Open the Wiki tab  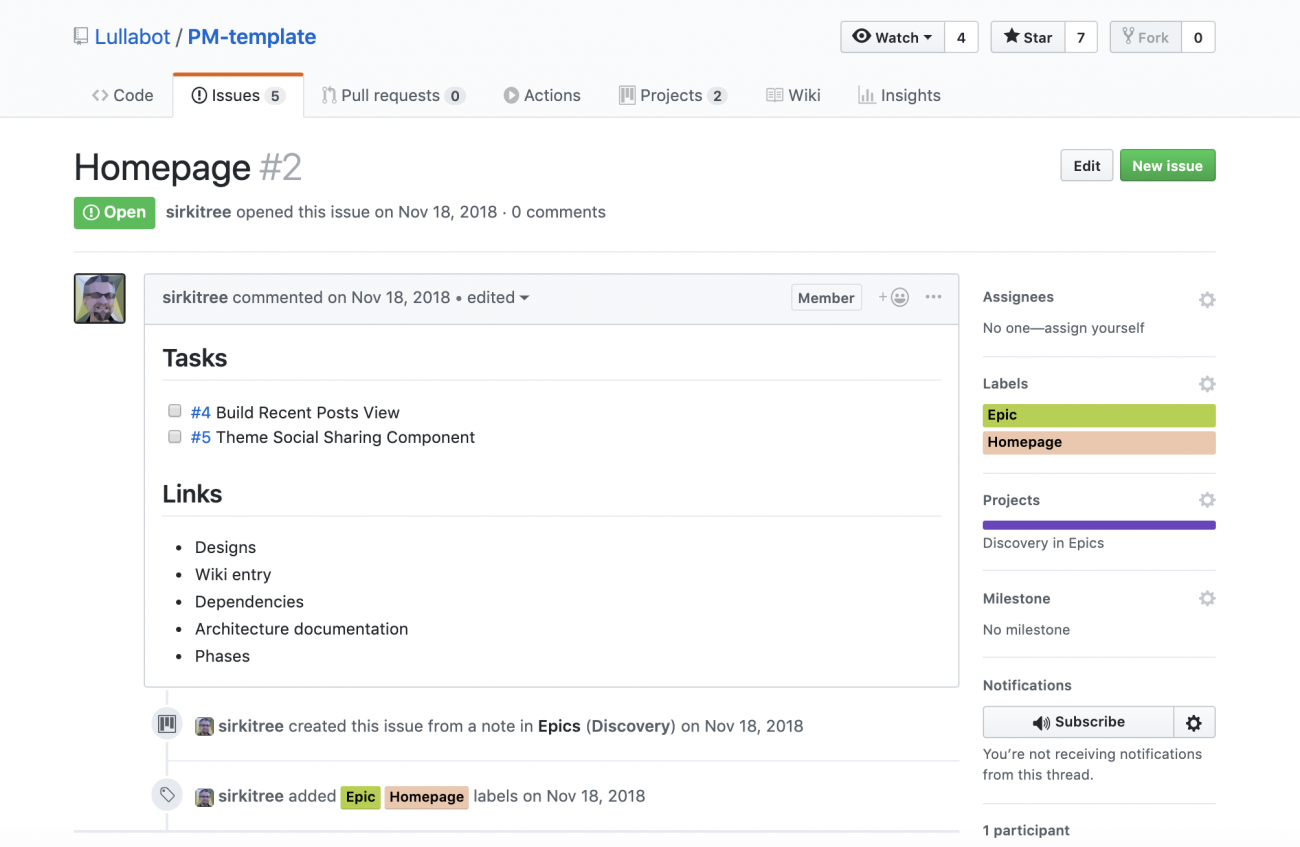tap(793, 95)
